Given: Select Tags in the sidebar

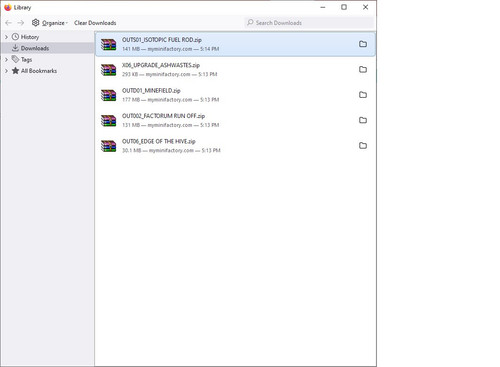Looking at the screenshot, I should tap(27, 60).
